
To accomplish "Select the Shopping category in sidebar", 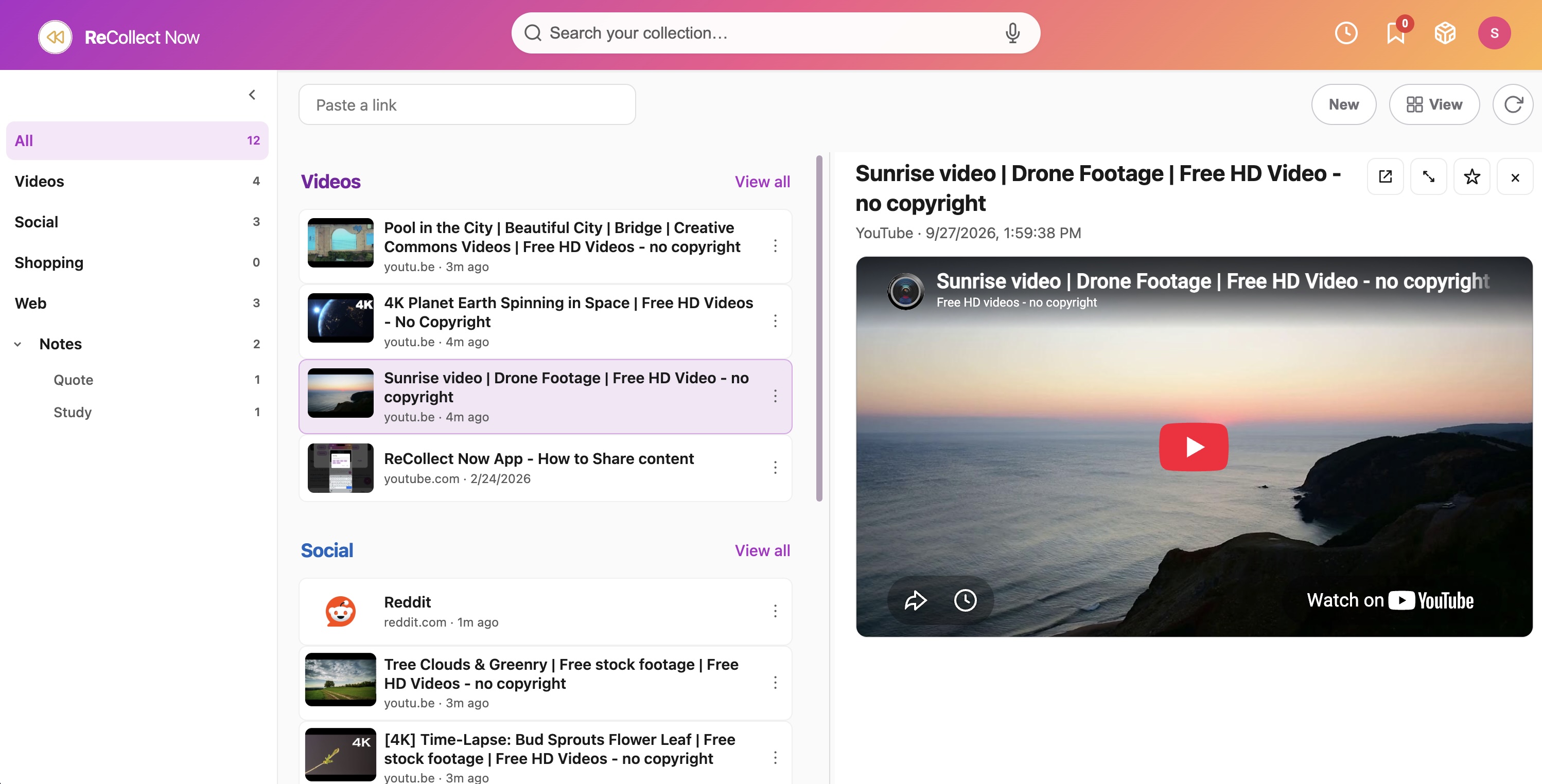I will [137, 263].
